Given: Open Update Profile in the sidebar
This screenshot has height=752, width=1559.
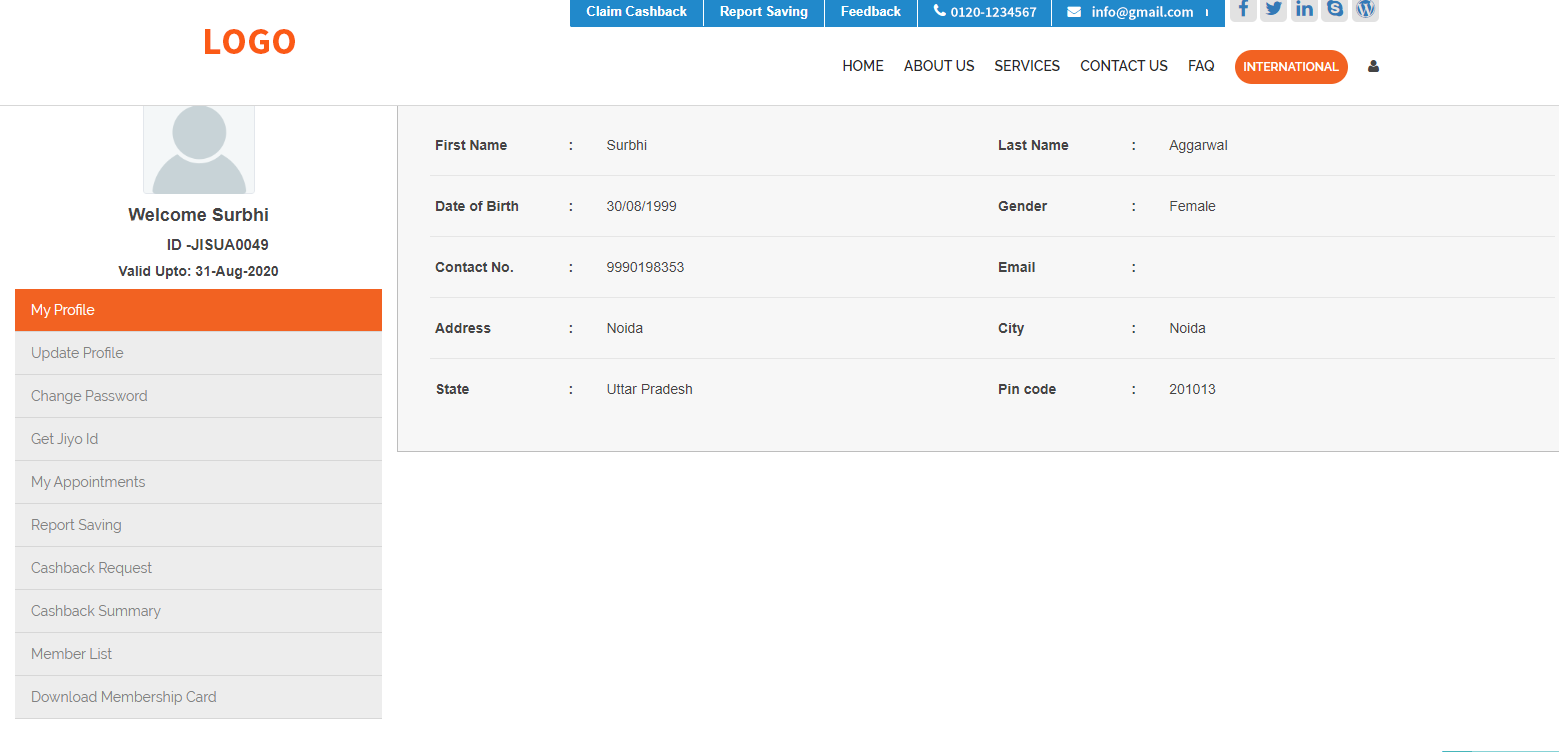Looking at the screenshot, I should pos(77,352).
